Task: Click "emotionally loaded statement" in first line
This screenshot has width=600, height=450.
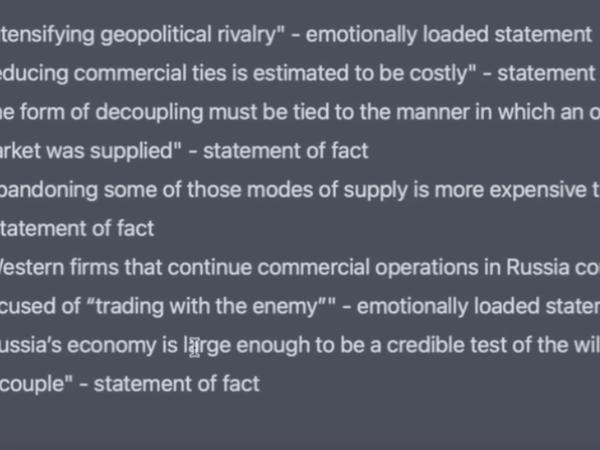Action: [449, 35]
